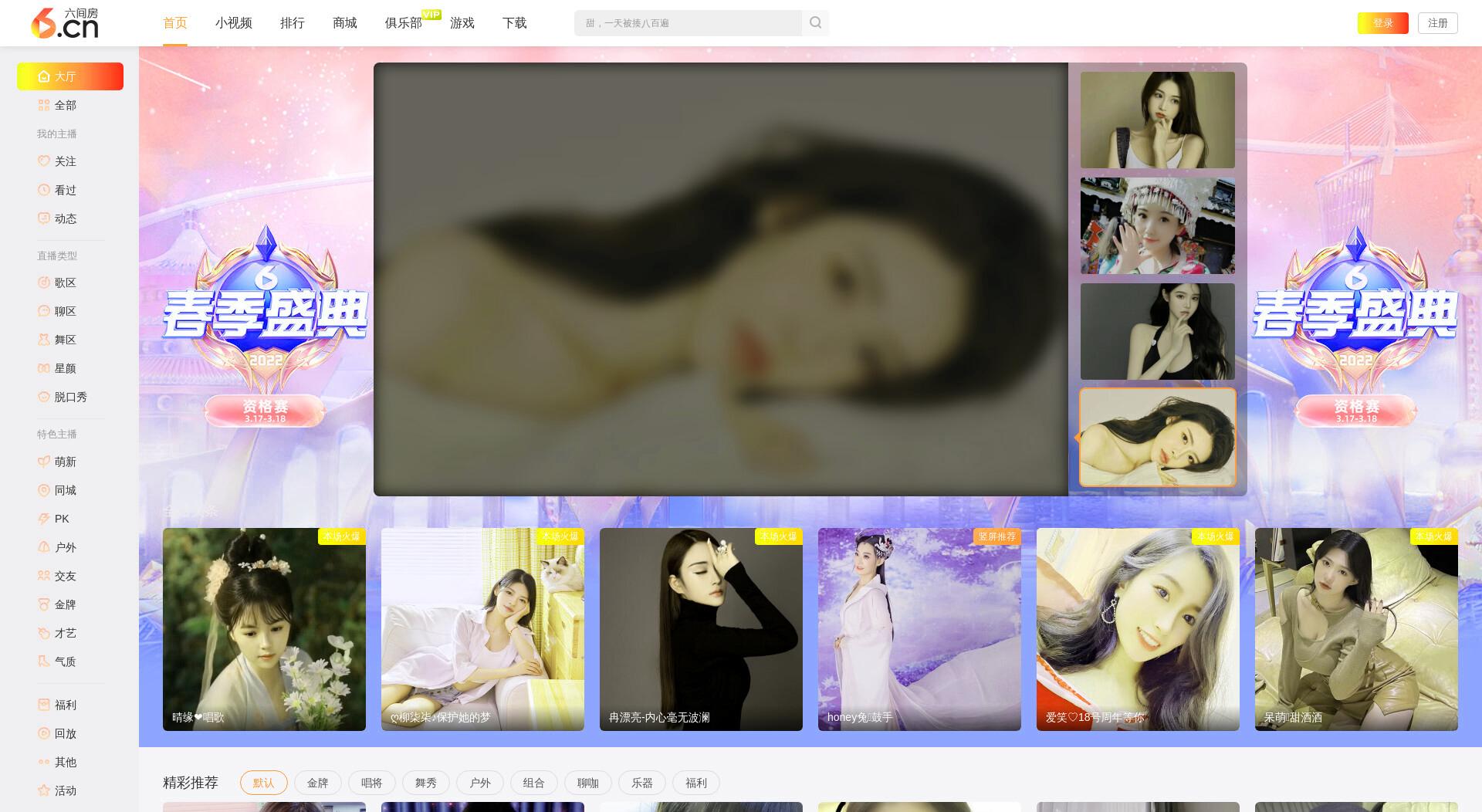Select 气质 icon in sidebar
The image size is (1482, 812).
tap(44, 661)
